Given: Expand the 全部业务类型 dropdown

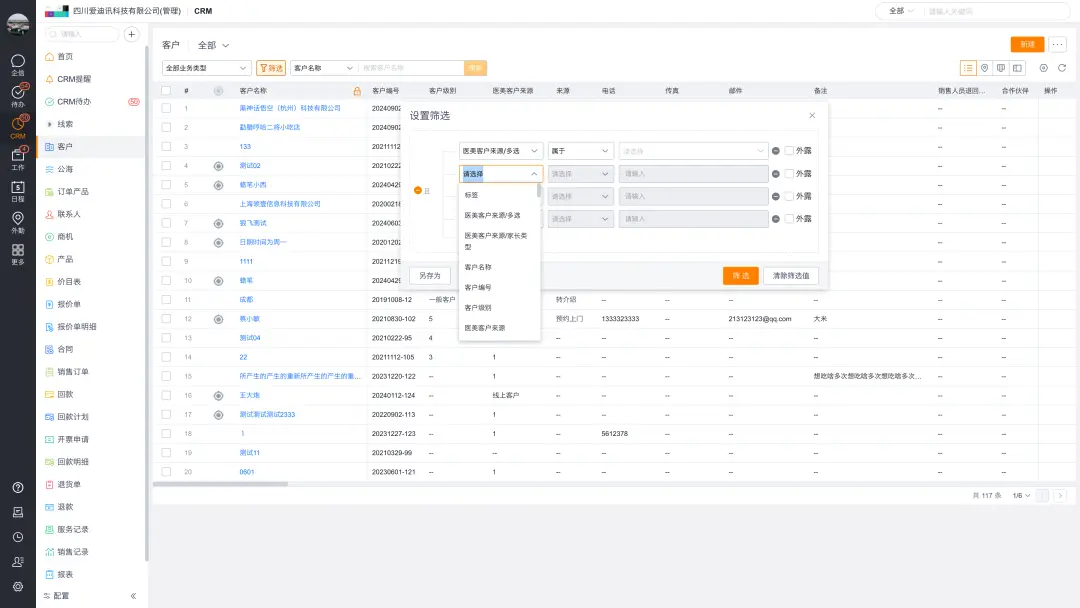Looking at the screenshot, I should (206, 68).
